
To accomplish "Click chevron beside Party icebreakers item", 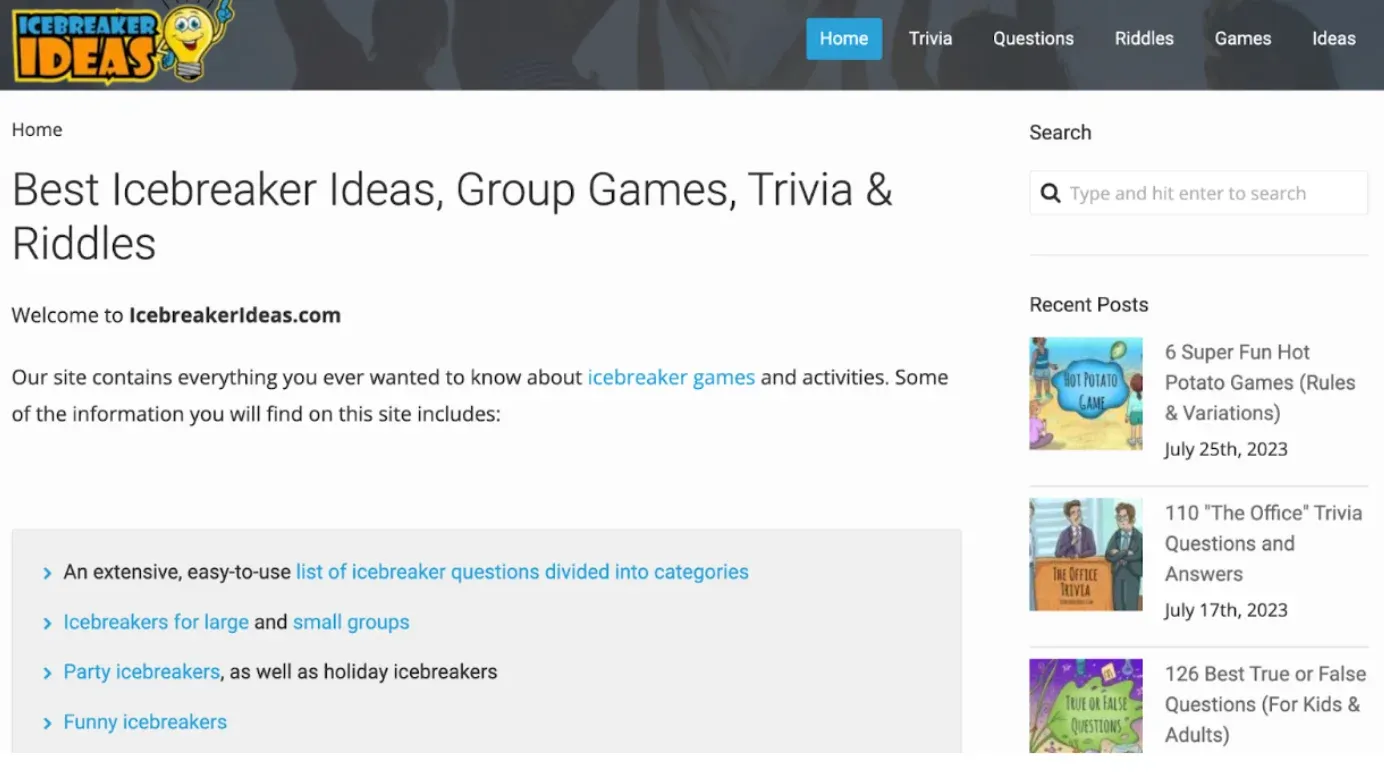I will tap(47, 673).
